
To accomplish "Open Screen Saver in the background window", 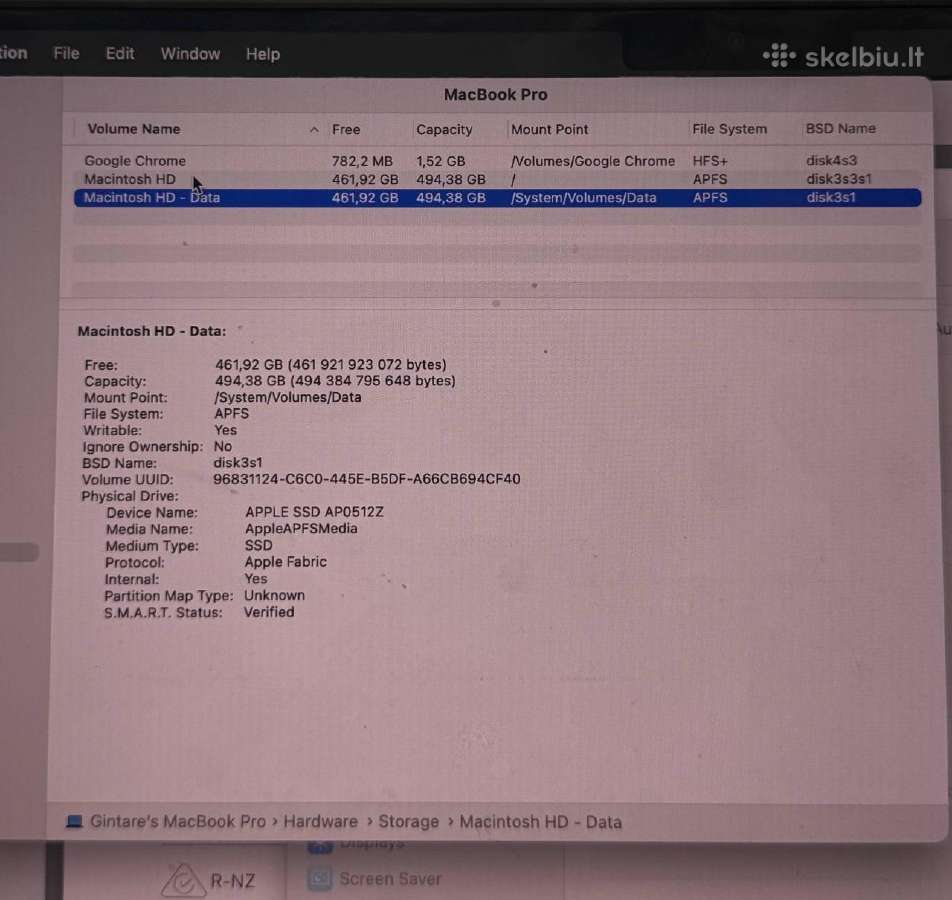I will (x=390, y=879).
